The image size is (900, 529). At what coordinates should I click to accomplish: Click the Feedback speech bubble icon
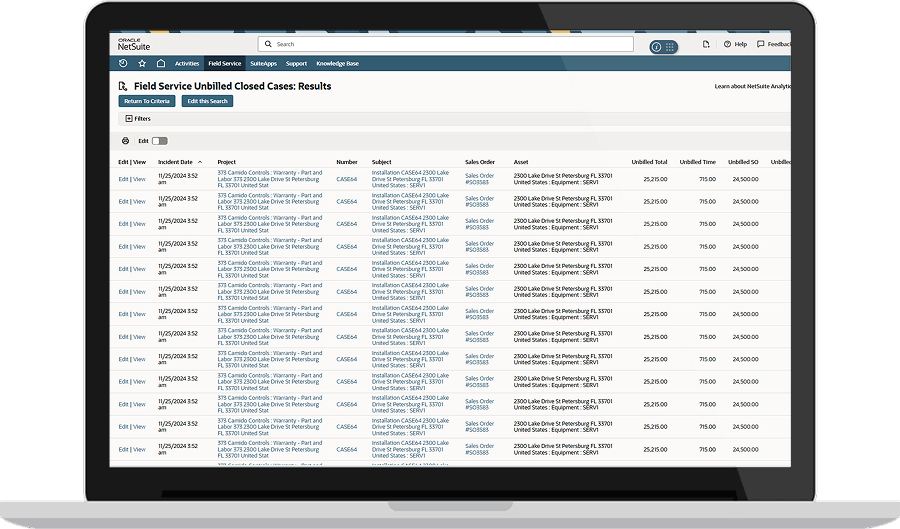pos(761,44)
